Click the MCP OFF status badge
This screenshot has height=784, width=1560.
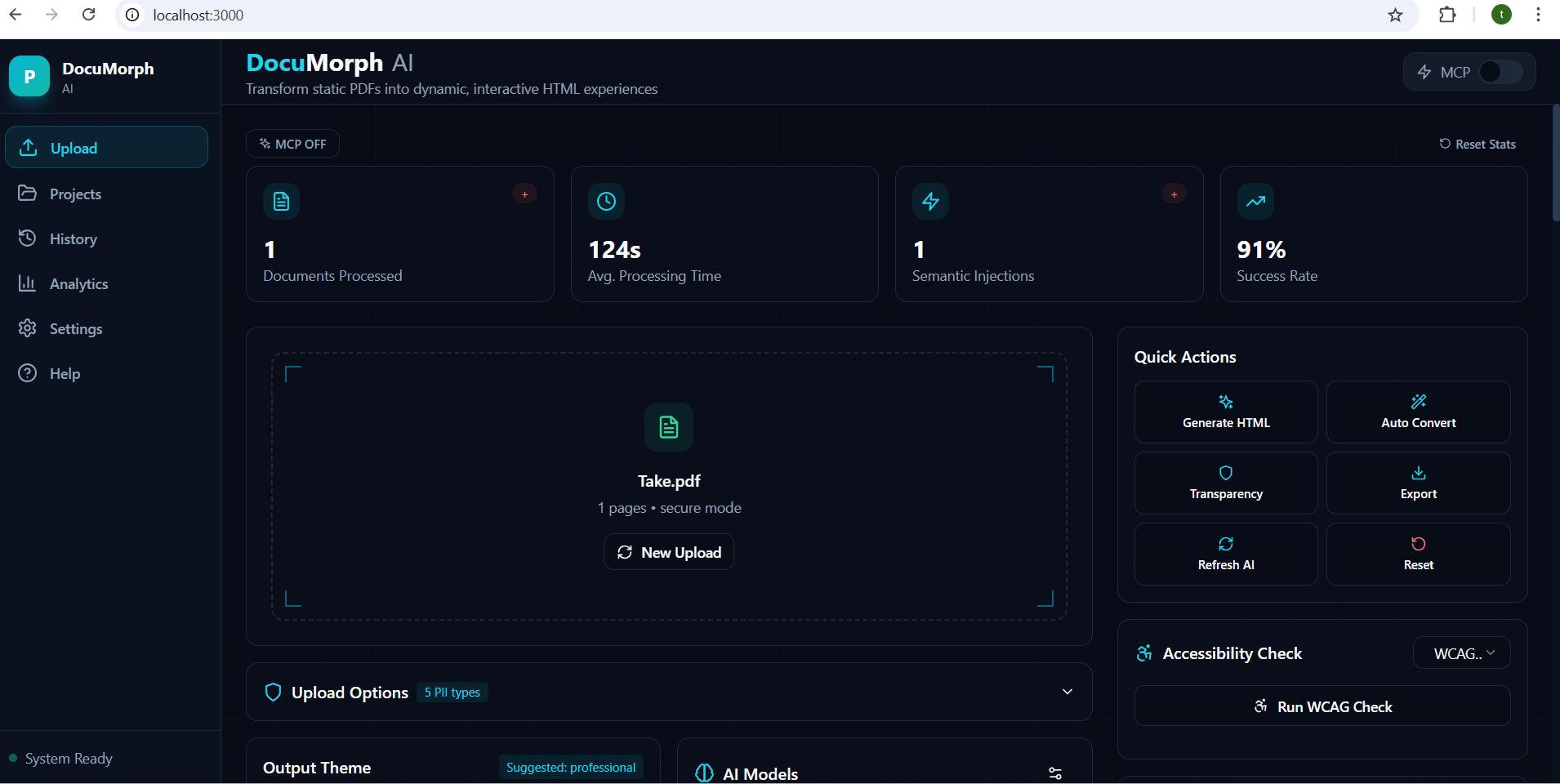(292, 144)
